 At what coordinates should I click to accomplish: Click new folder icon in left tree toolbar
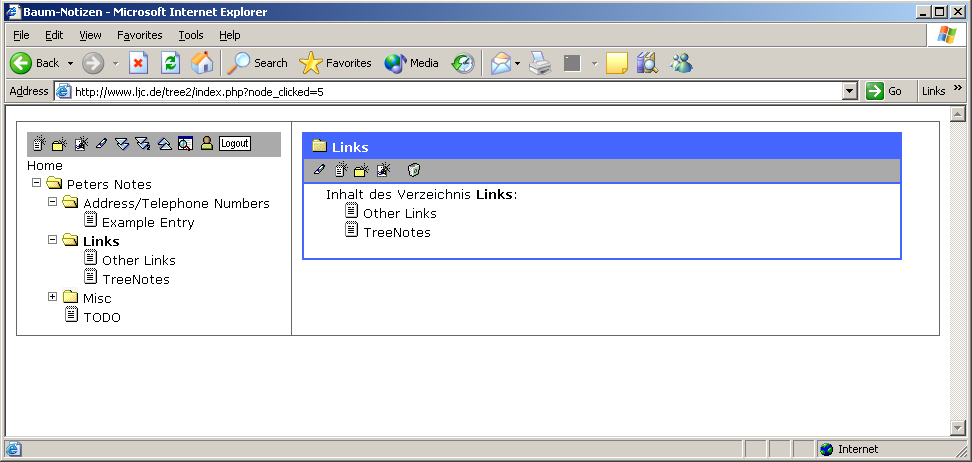pos(60,144)
